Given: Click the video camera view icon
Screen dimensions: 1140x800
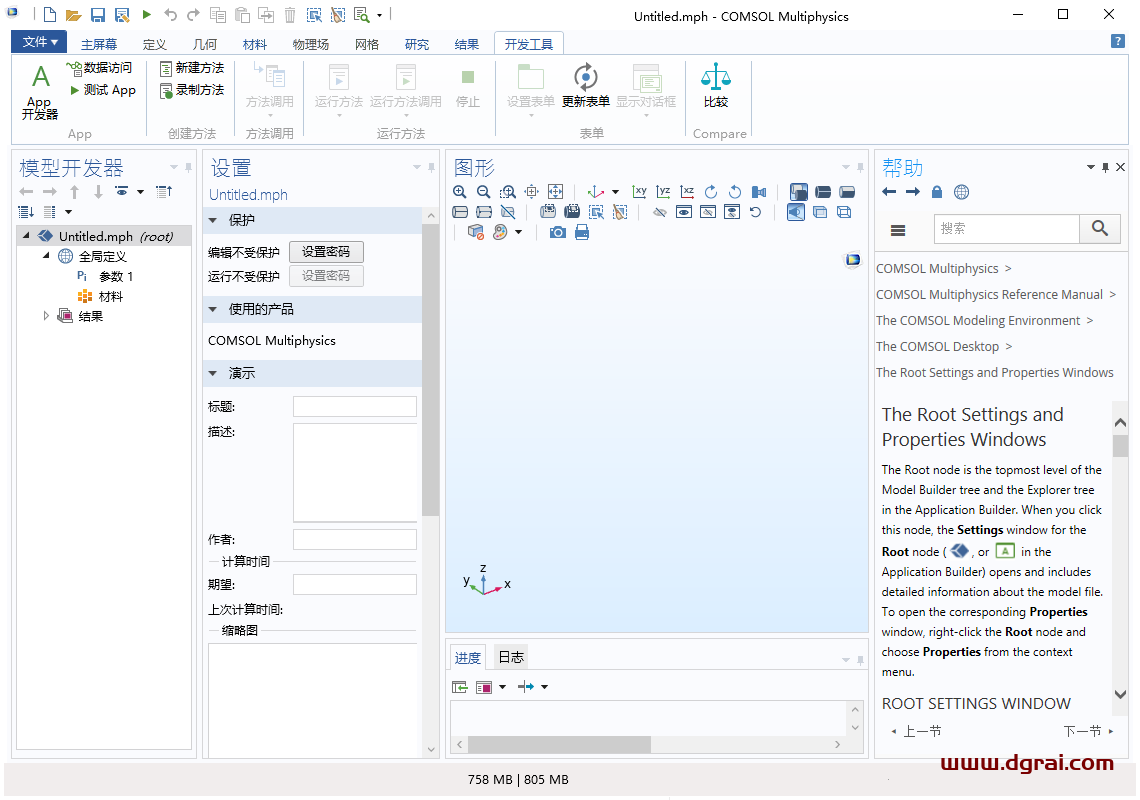Looking at the screenshot, I should [759, 192].
